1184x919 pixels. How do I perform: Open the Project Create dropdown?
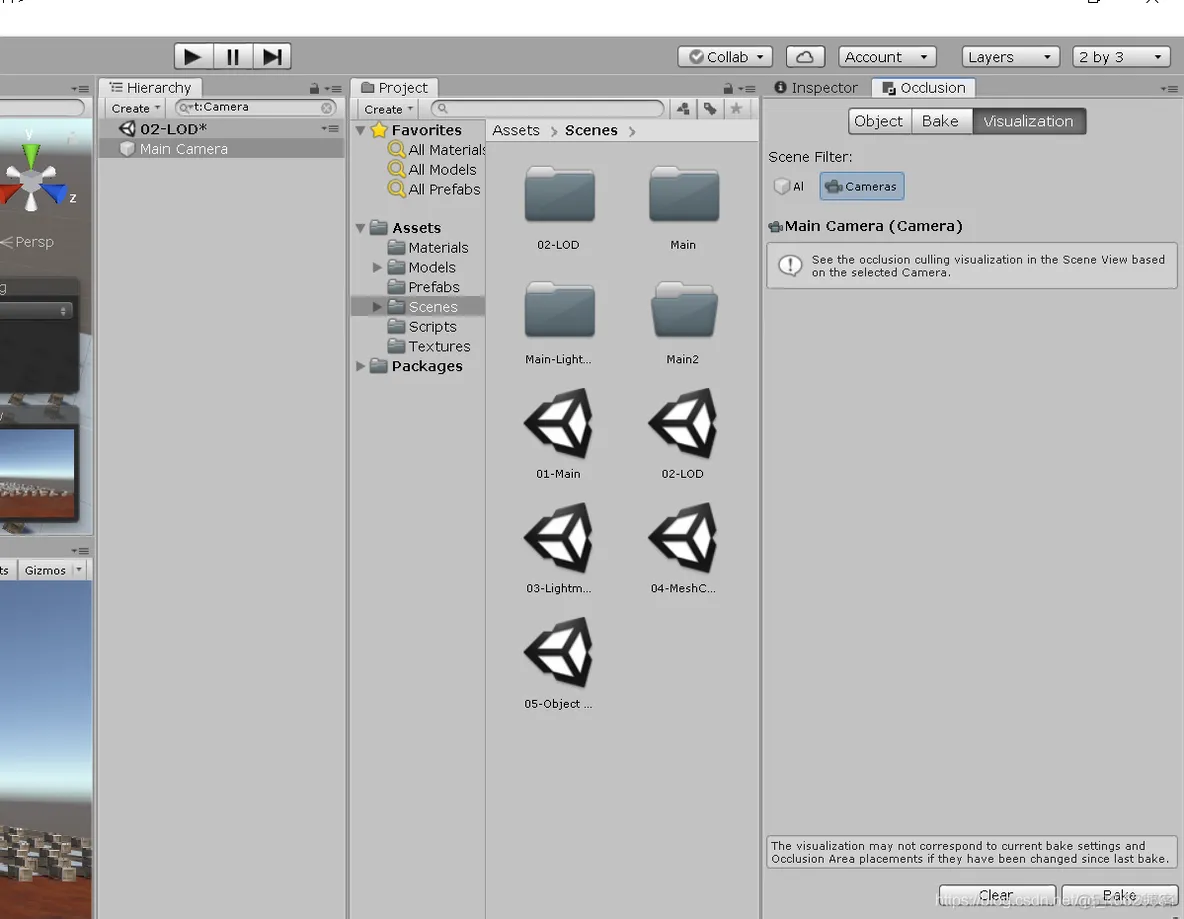pyautogui.click(x=388, y=109)
